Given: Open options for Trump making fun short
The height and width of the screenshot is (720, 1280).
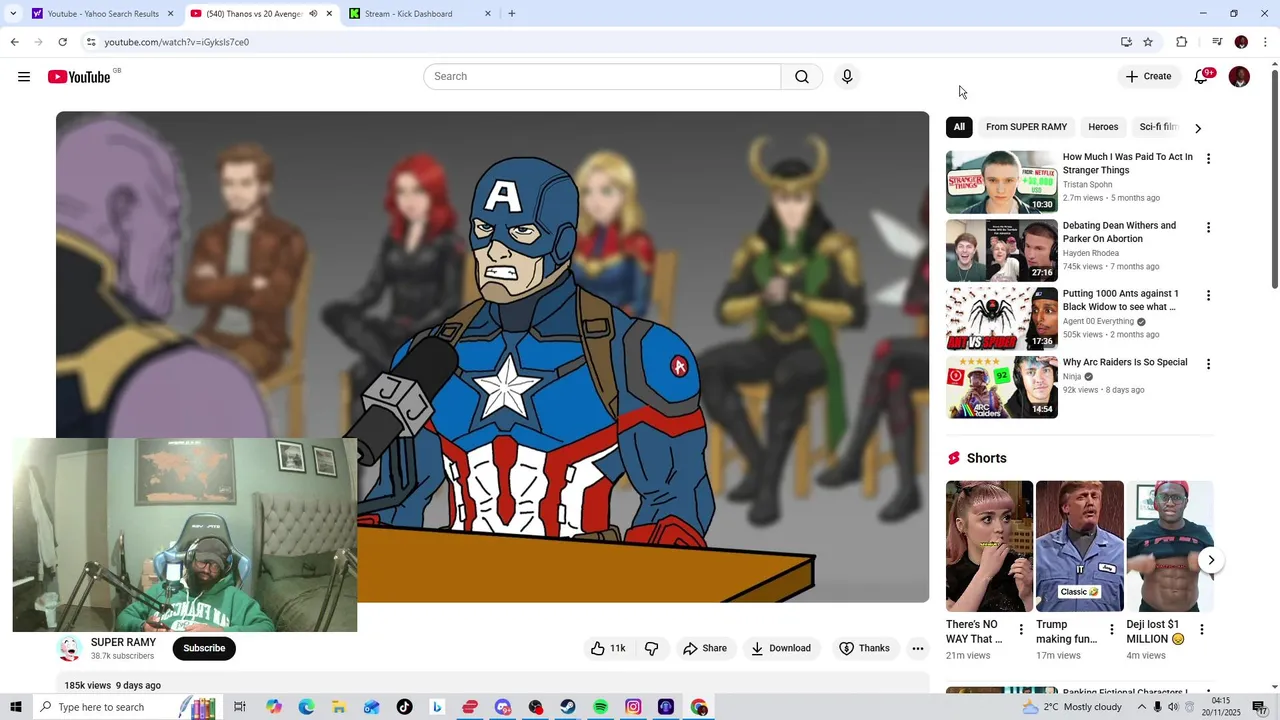Looking at the screenshot, I should (1111, 630).
